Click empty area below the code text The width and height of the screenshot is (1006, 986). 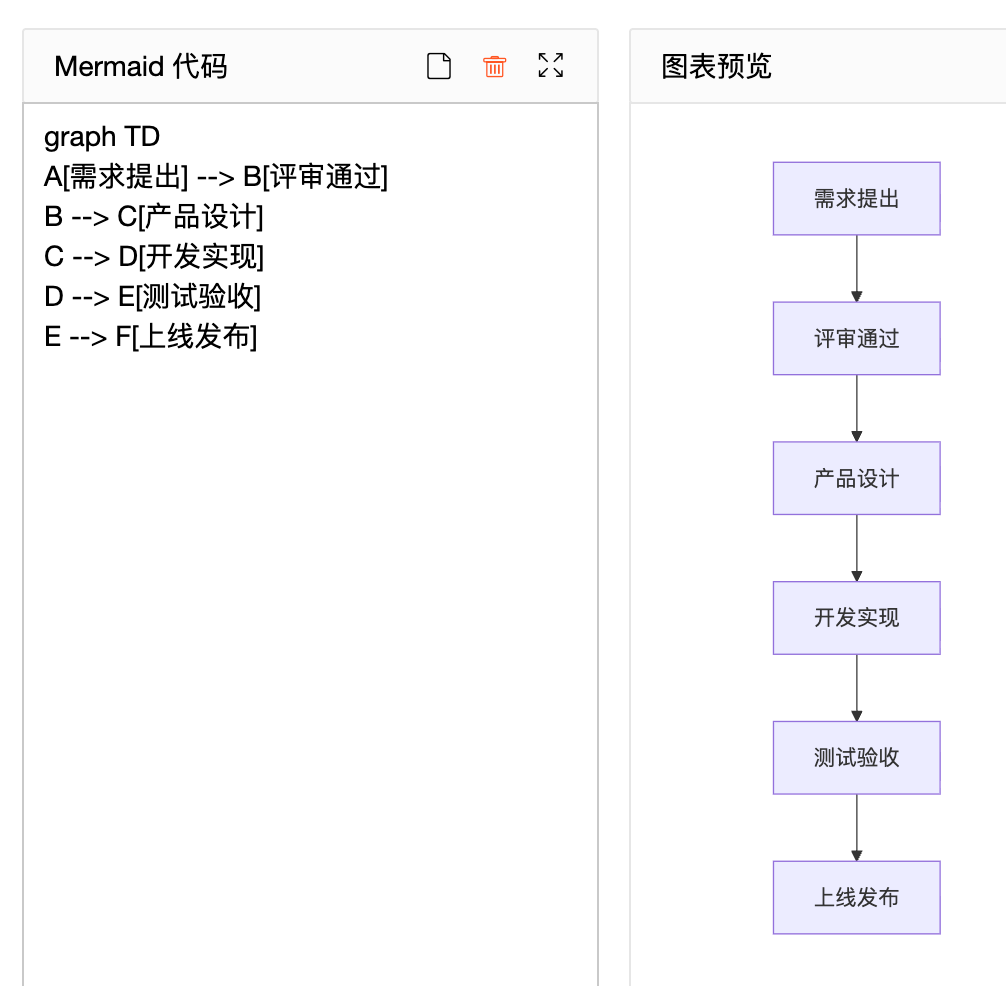tap(310, 650)
